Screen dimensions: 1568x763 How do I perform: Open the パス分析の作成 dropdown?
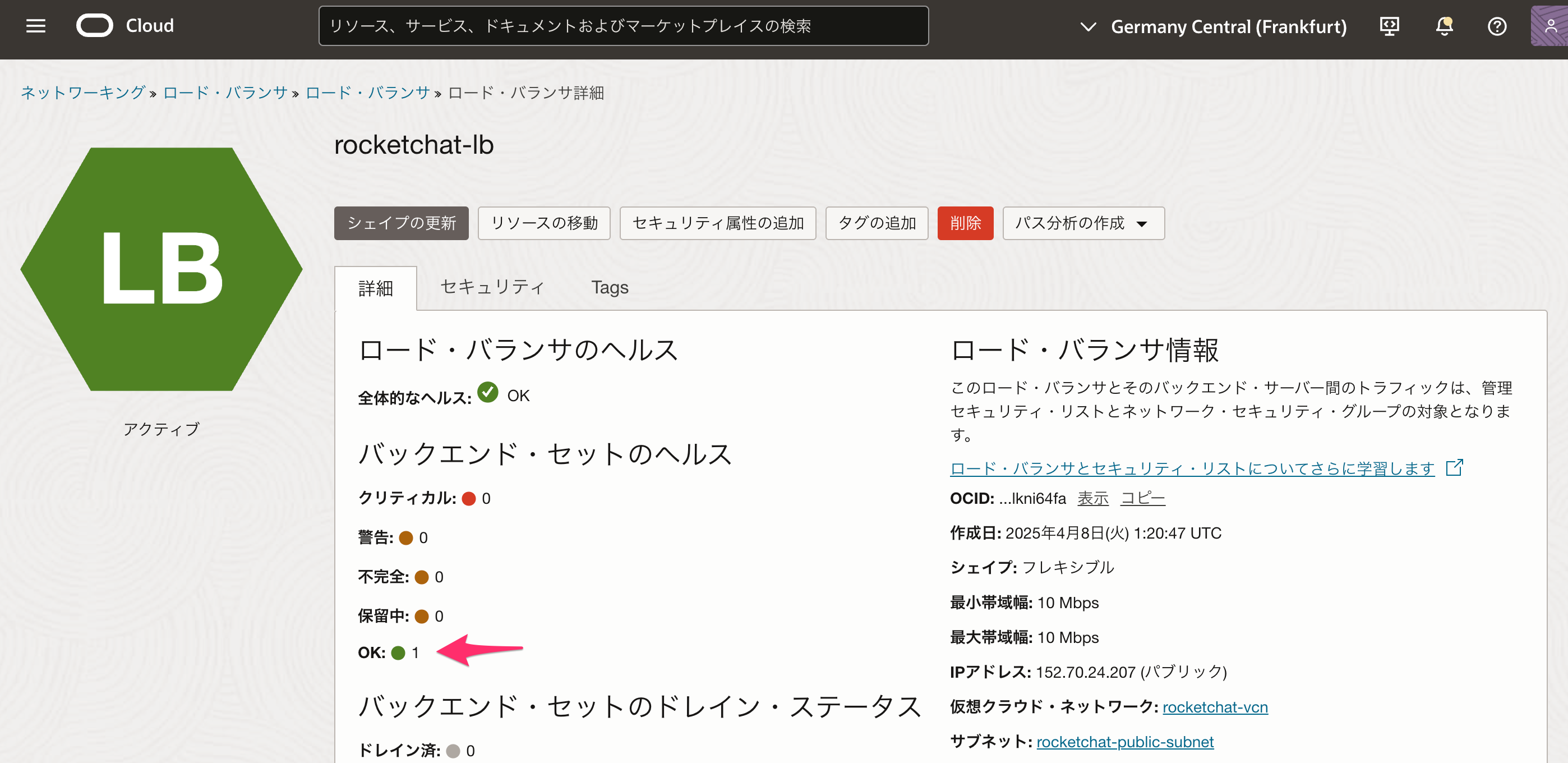[1083, 223]
